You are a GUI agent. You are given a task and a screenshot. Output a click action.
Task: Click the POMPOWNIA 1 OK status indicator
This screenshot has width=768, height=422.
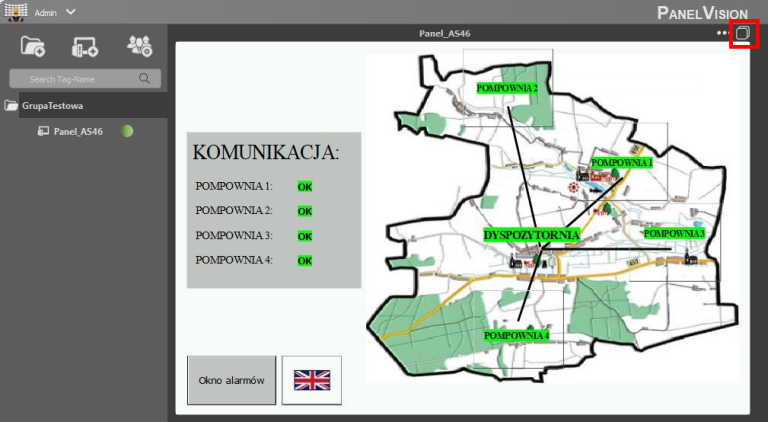pos(305,187)
